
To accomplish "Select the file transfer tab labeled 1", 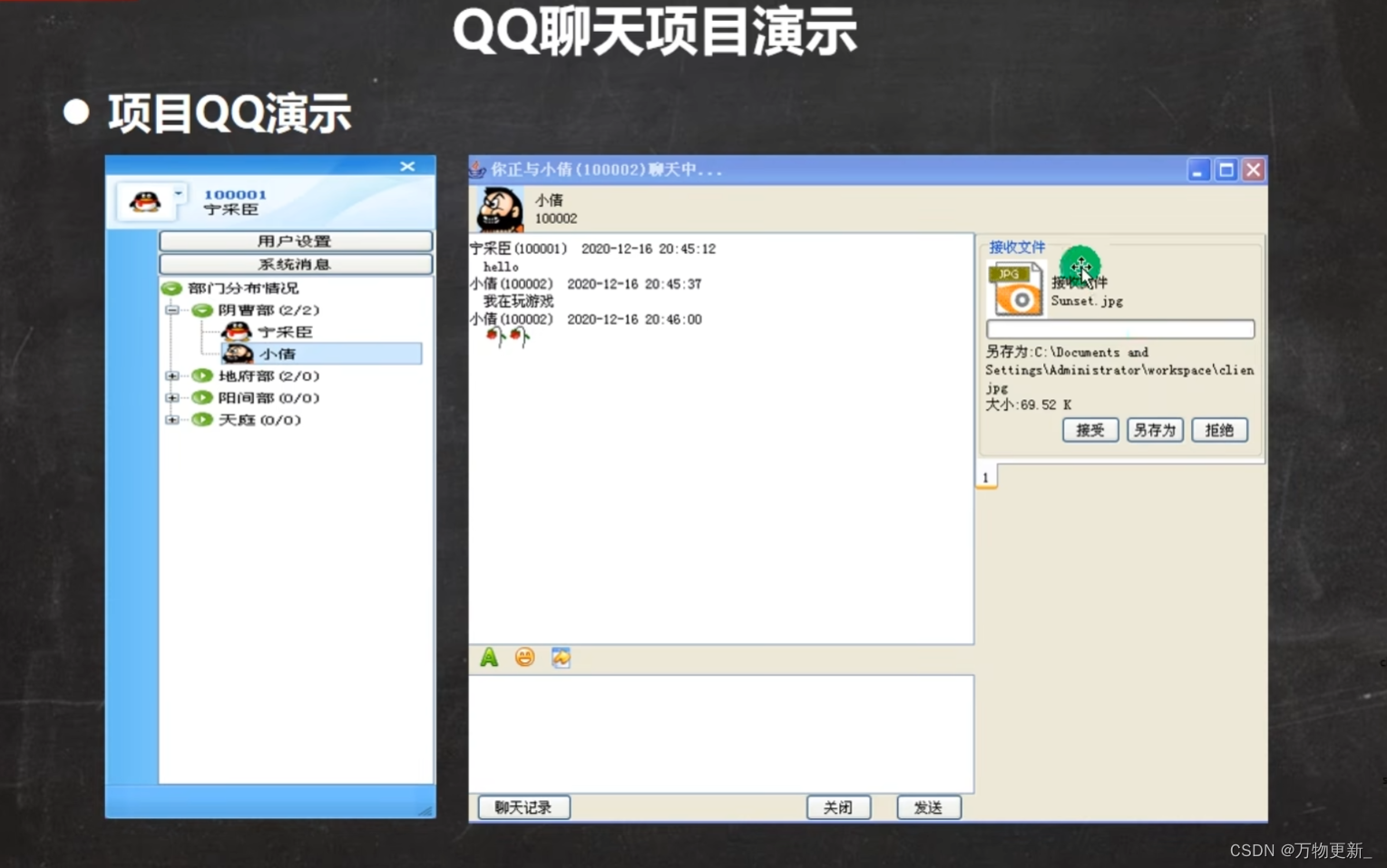I will tap(987, 477).
